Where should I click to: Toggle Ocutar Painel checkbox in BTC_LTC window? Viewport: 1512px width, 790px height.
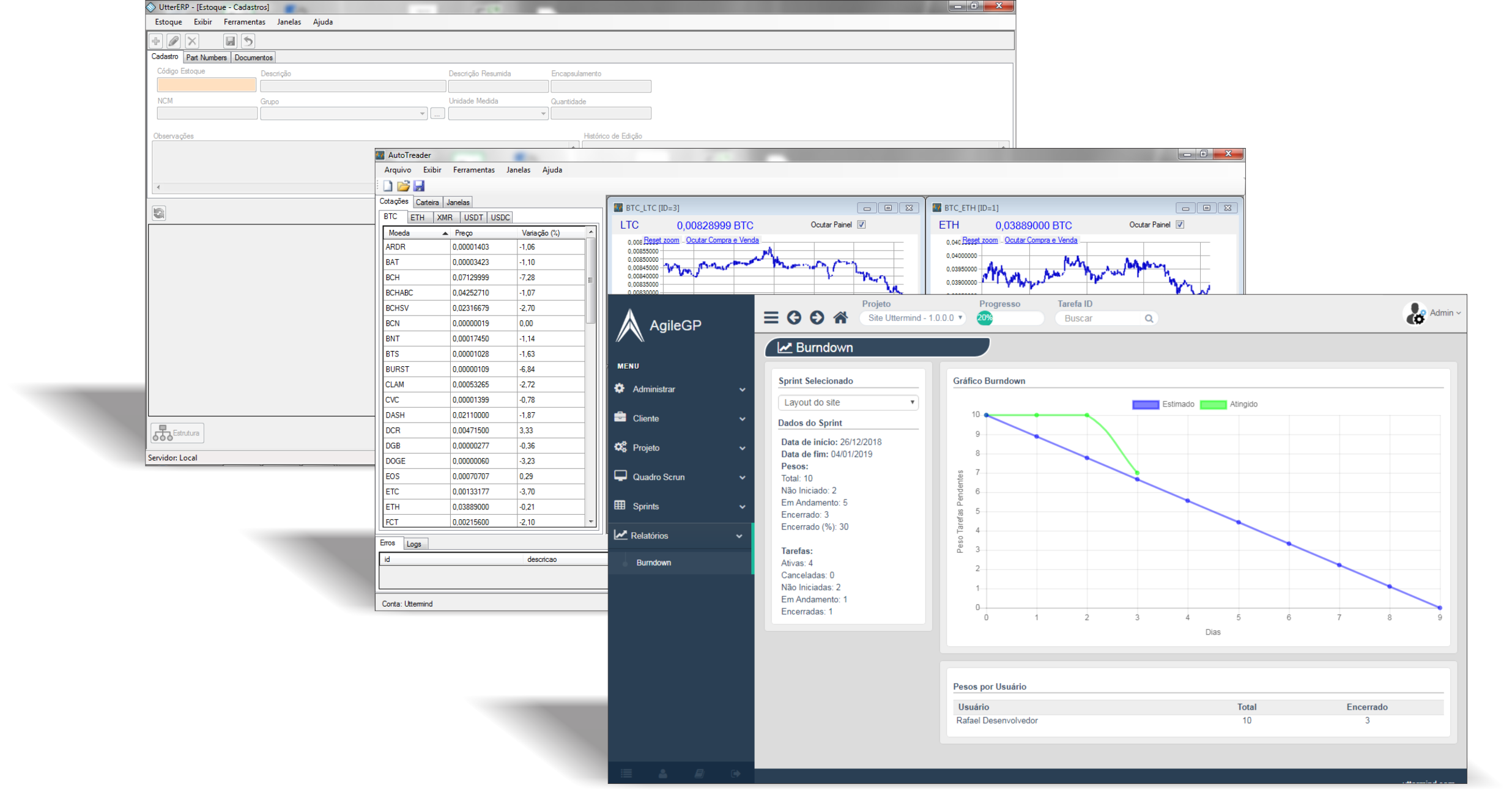(861, 224)
